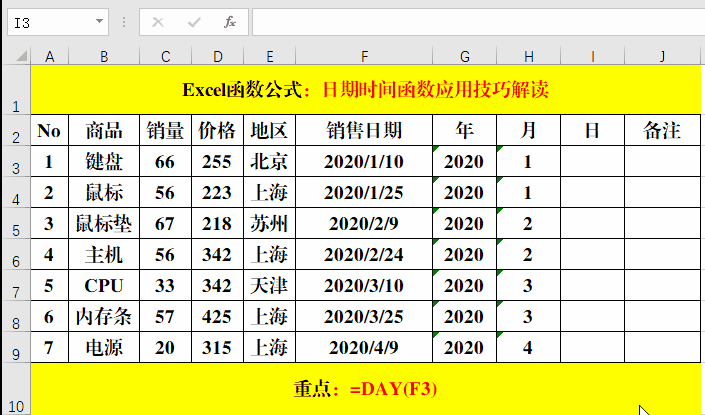The image size is (705, 415).
Task: Click the sales cell '67'
Action: click(165, 223)
